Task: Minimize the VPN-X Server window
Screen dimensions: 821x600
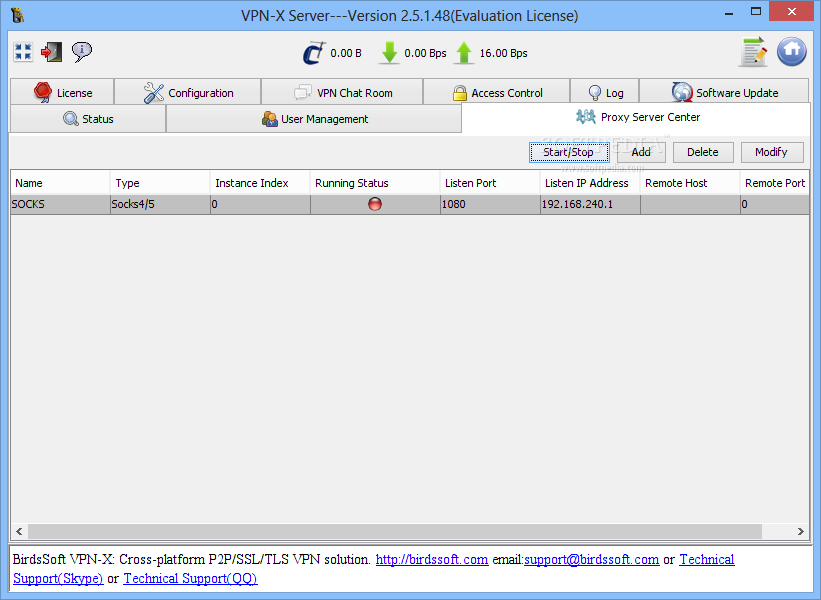Action: (x=729, y=13)
